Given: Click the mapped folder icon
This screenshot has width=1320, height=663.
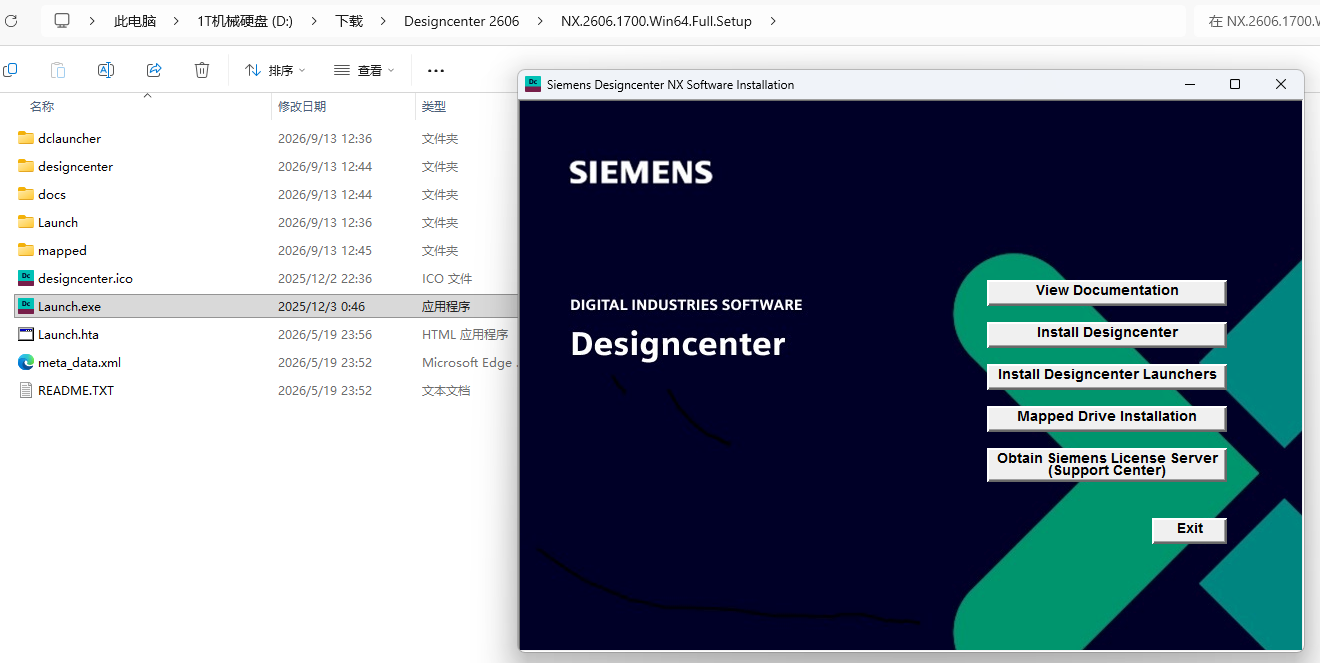Looking at the screenshot, I should [26, 250].
